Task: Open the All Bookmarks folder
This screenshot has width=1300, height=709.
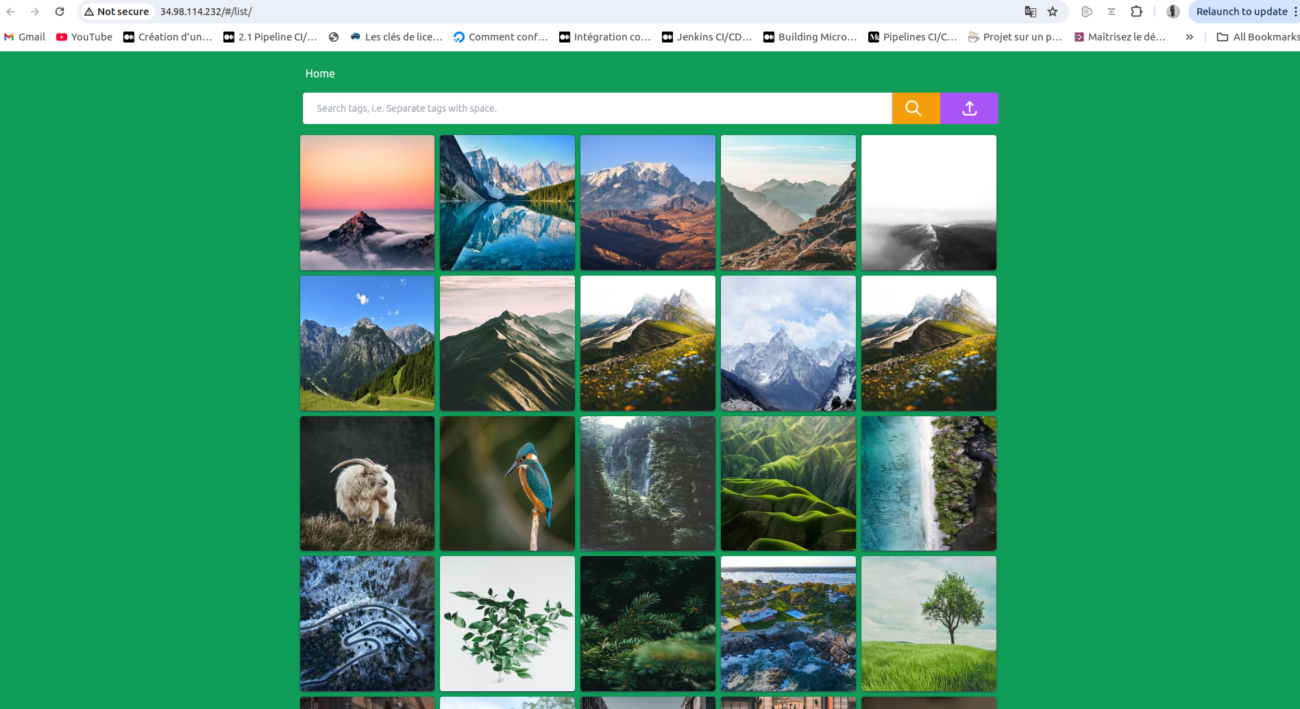Action: coord(1258,37)
